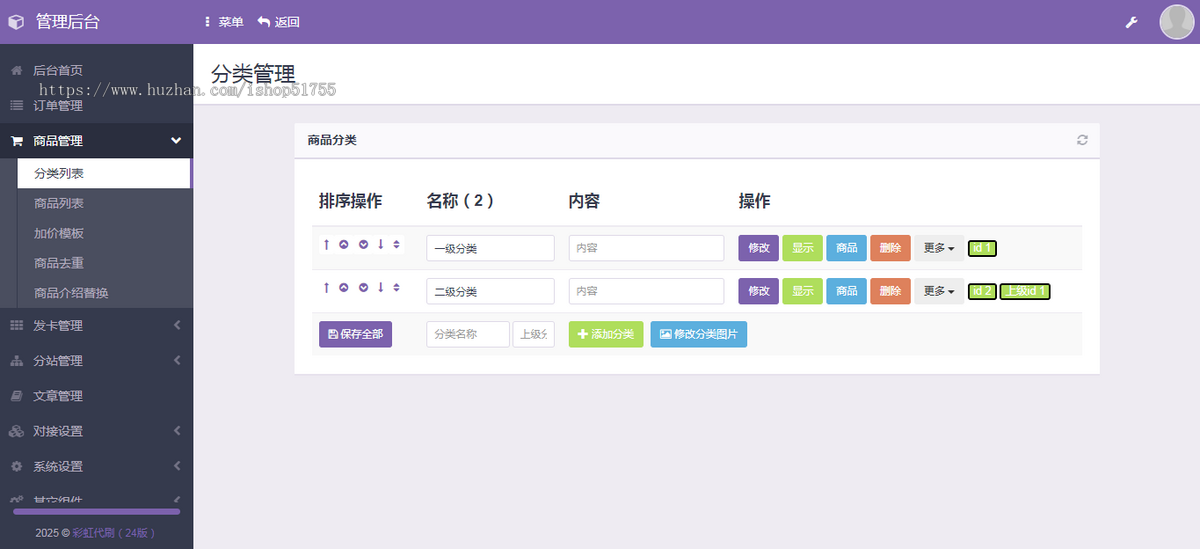1200x549 pixels.
Task: Click the 内容 field in 一级分类 row
Action: [646, 248]
